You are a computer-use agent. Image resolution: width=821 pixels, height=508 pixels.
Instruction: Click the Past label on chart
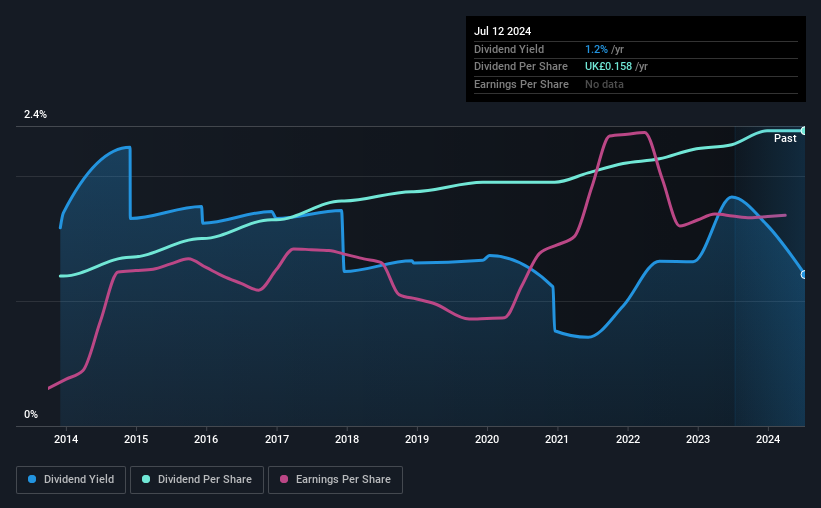[785, 138]
